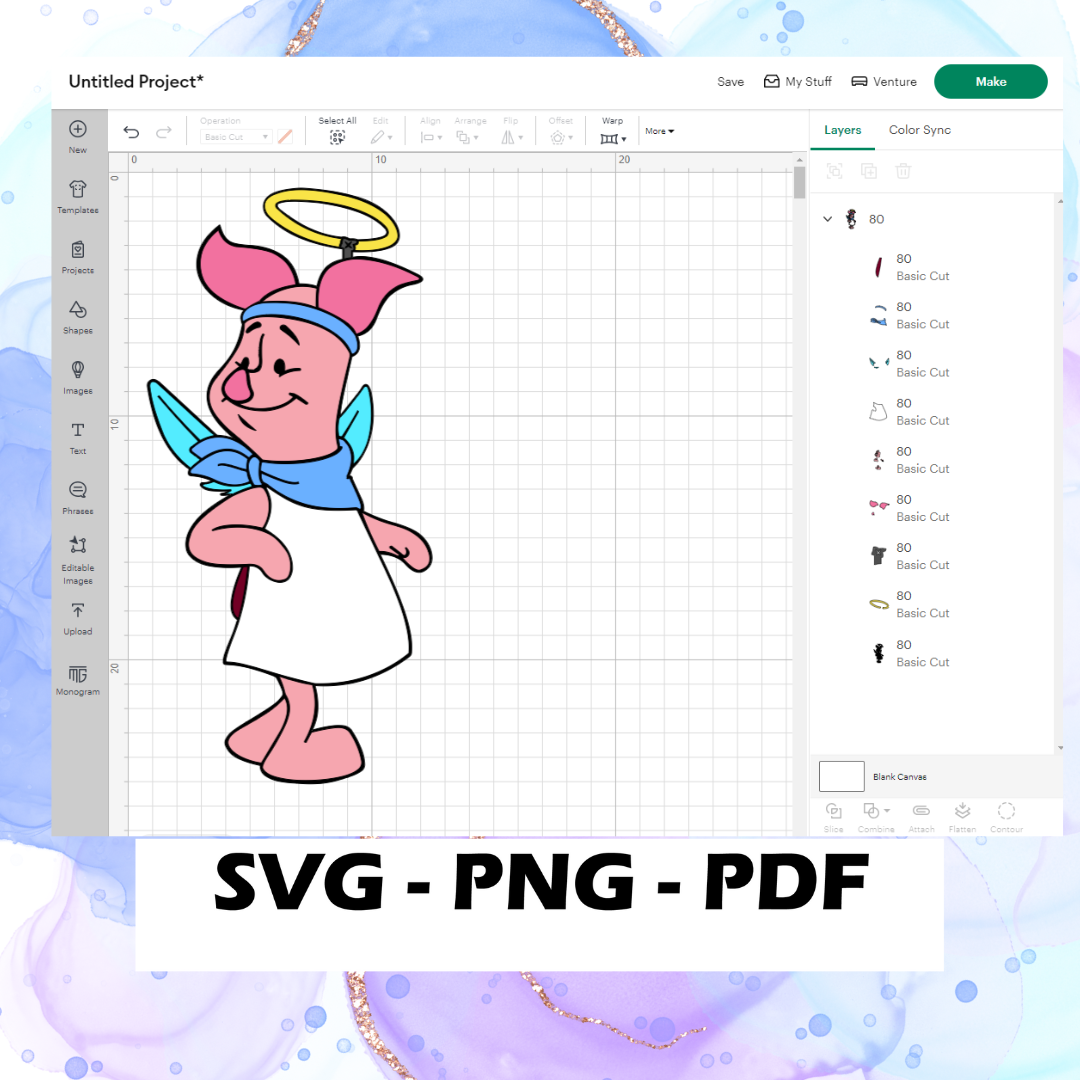Open the Monogram tool
This screenshot has width=1080, height=1080.
(x=78, y=680)
